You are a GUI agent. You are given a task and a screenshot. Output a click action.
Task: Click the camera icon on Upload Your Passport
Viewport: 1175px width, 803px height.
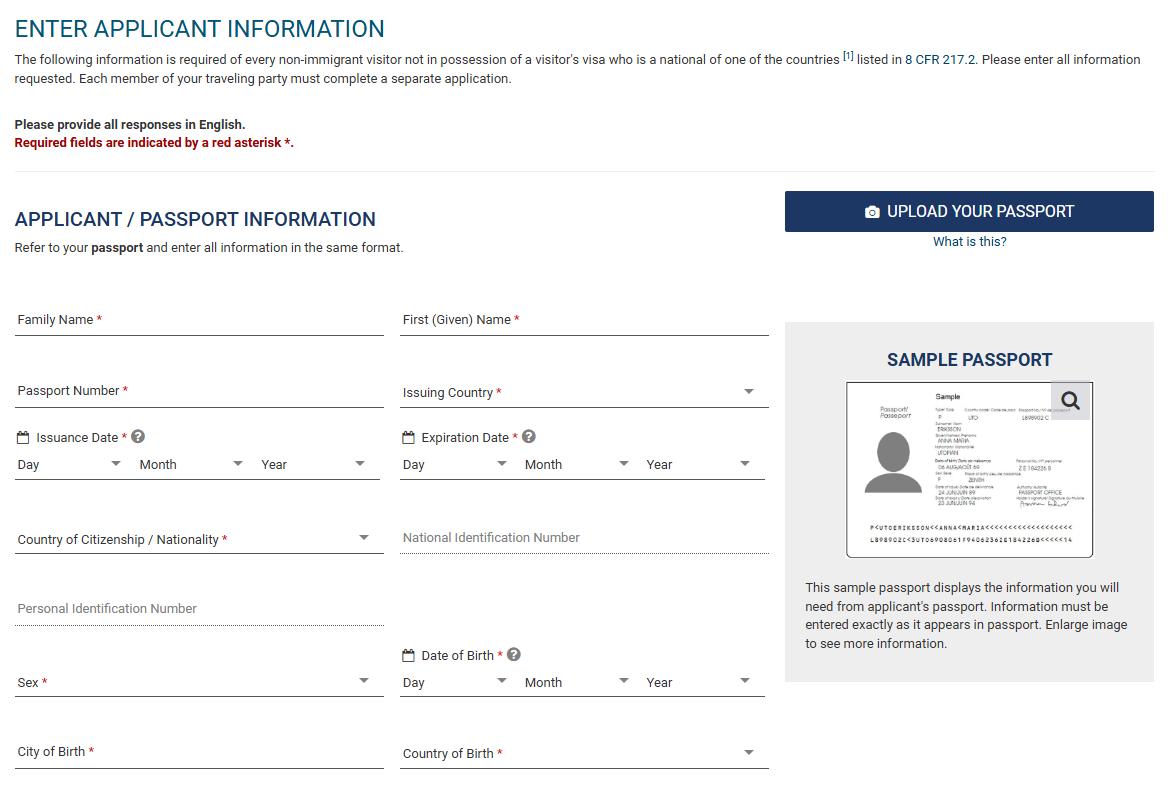[871, 211]
